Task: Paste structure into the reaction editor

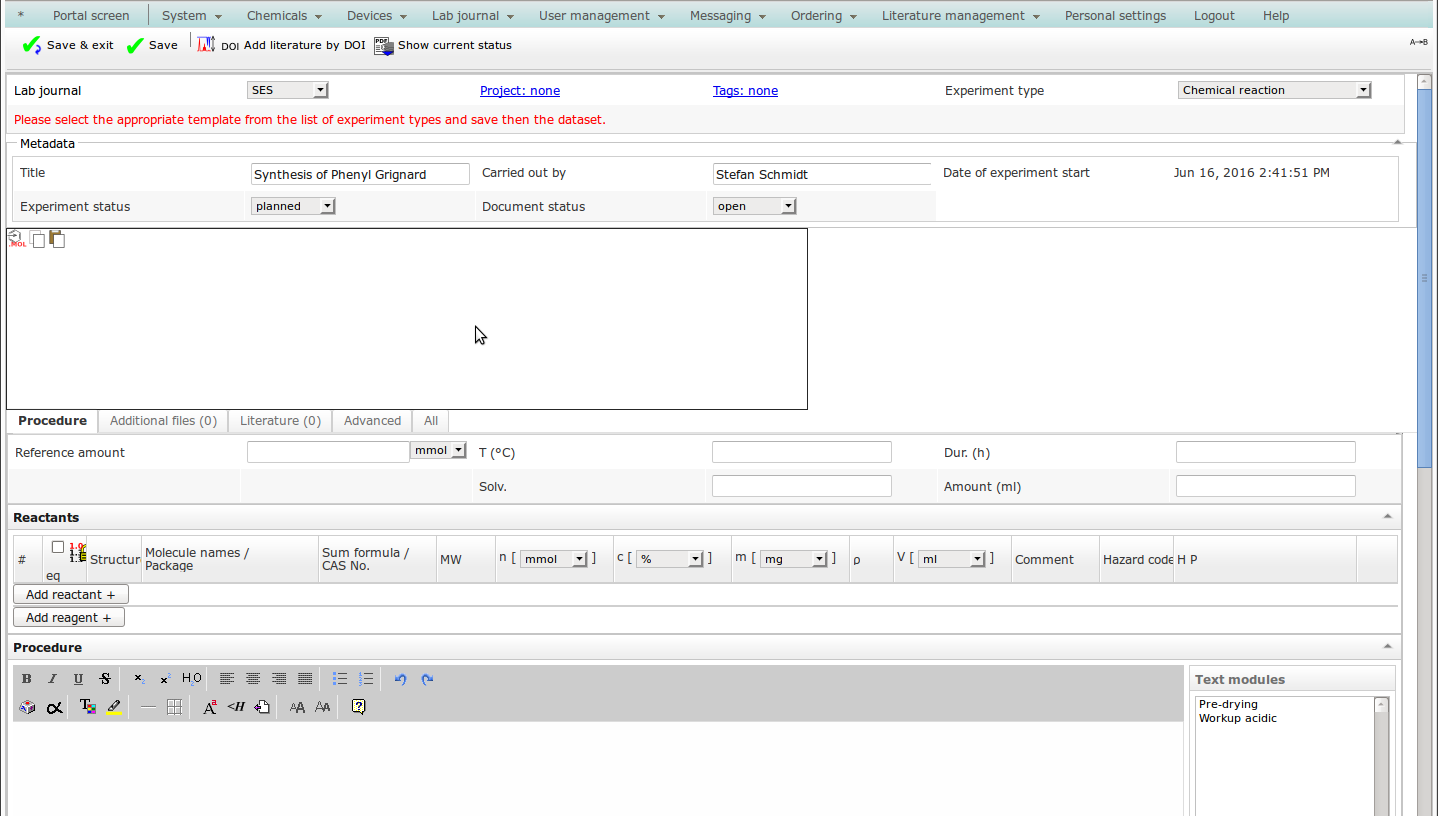Action: tap(57, 239)
